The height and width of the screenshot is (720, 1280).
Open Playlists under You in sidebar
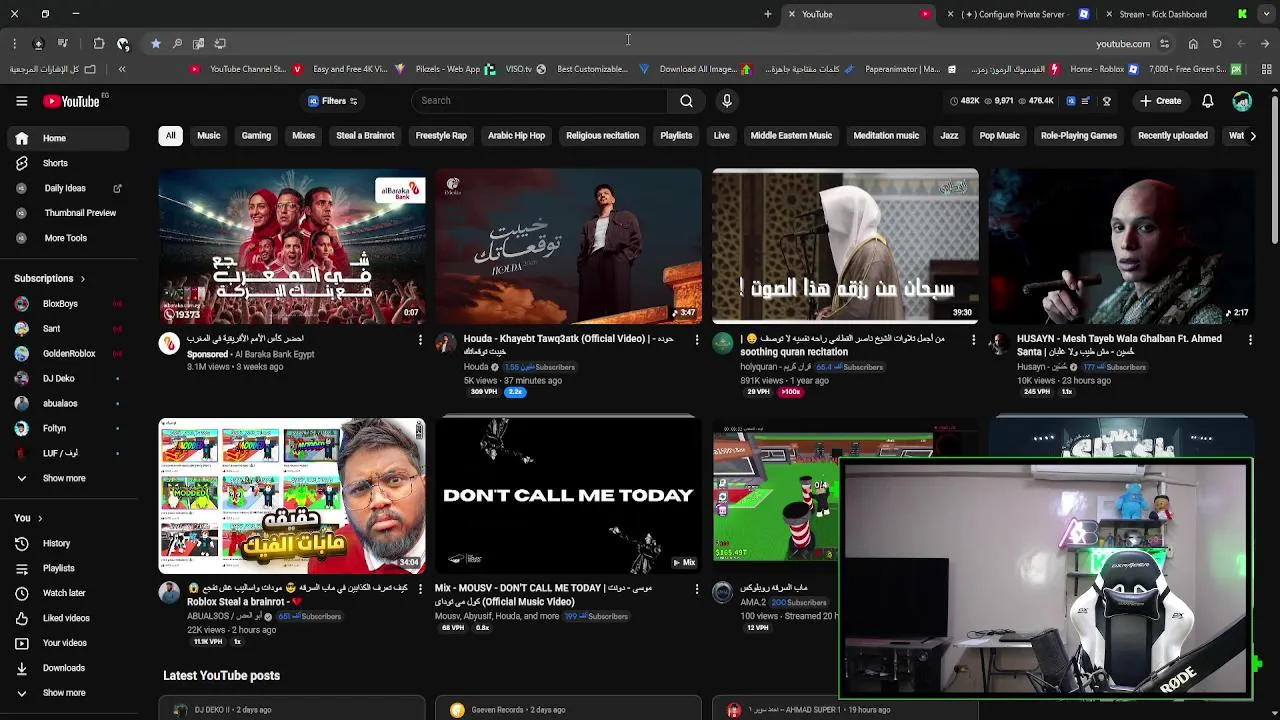pyautogui.click(x=58, y=568)
